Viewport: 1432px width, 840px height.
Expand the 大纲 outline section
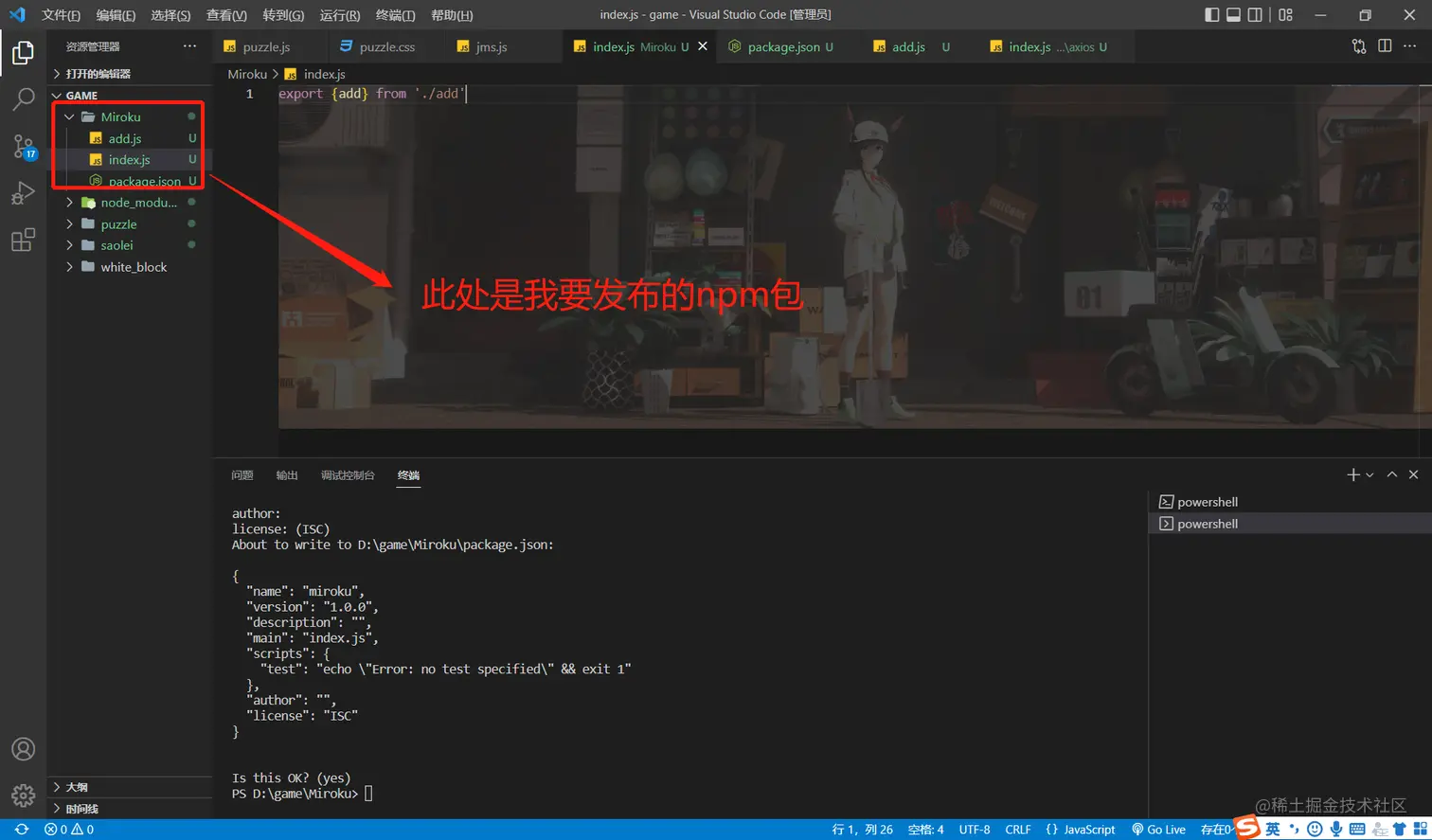pos(131,787)
